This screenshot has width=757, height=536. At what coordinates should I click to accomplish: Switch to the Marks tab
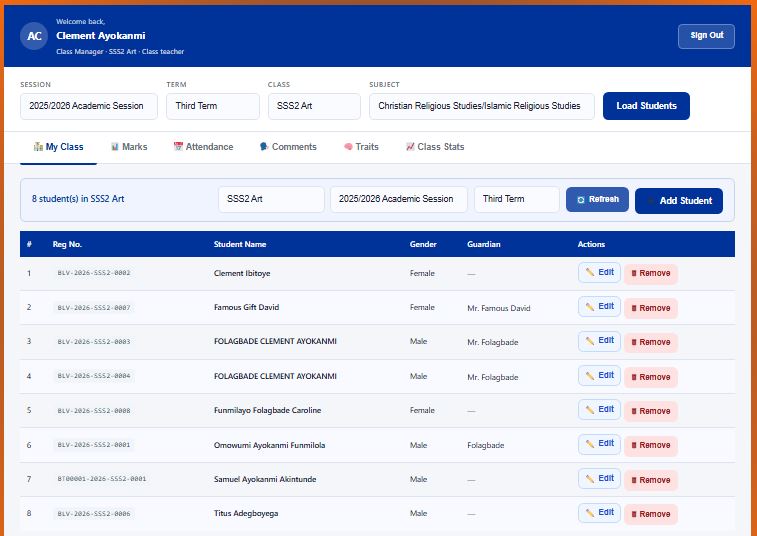coord(129,147)
